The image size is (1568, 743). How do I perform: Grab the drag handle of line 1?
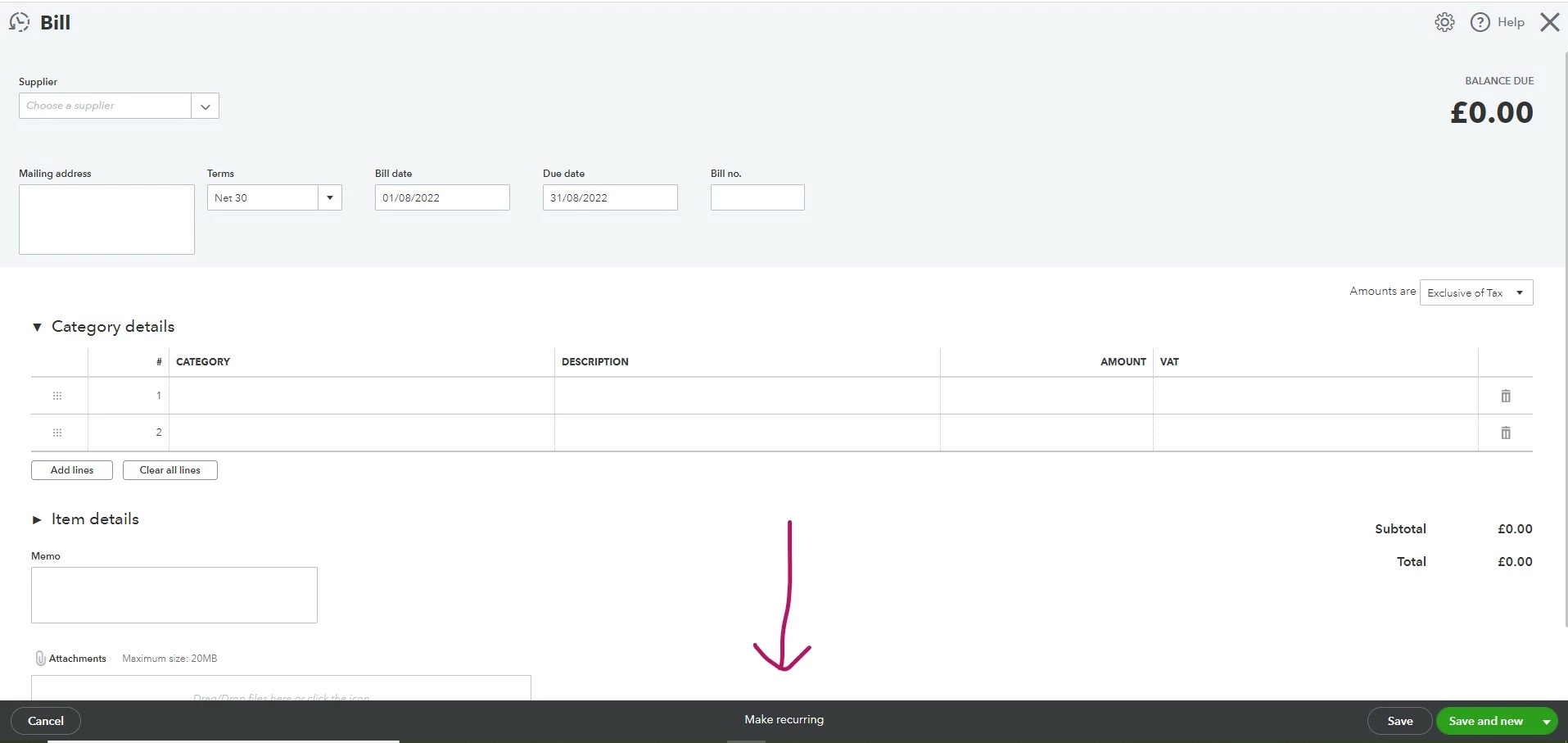point(57,396)
